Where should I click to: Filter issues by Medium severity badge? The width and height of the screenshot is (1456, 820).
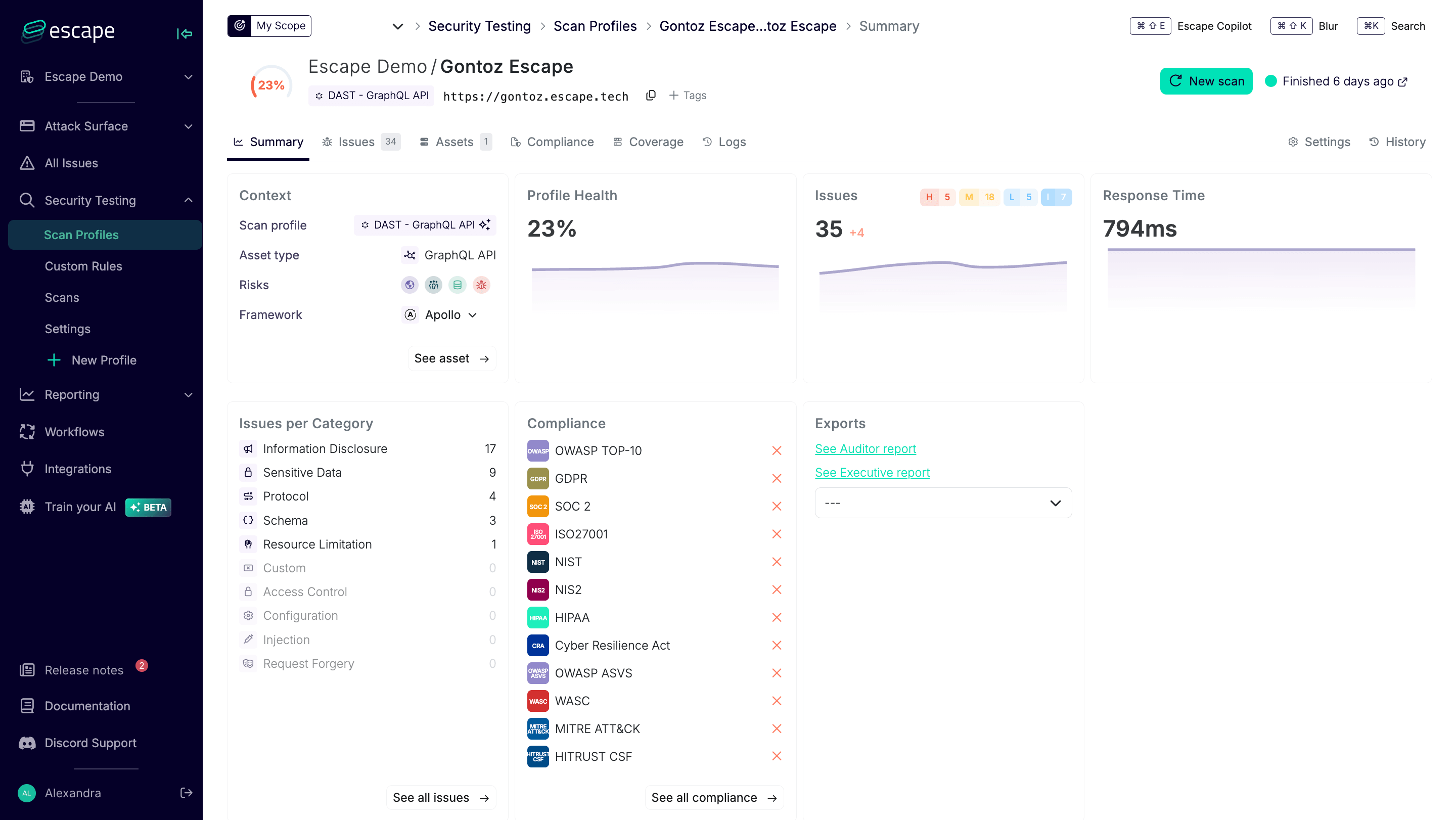pos(979,197)
